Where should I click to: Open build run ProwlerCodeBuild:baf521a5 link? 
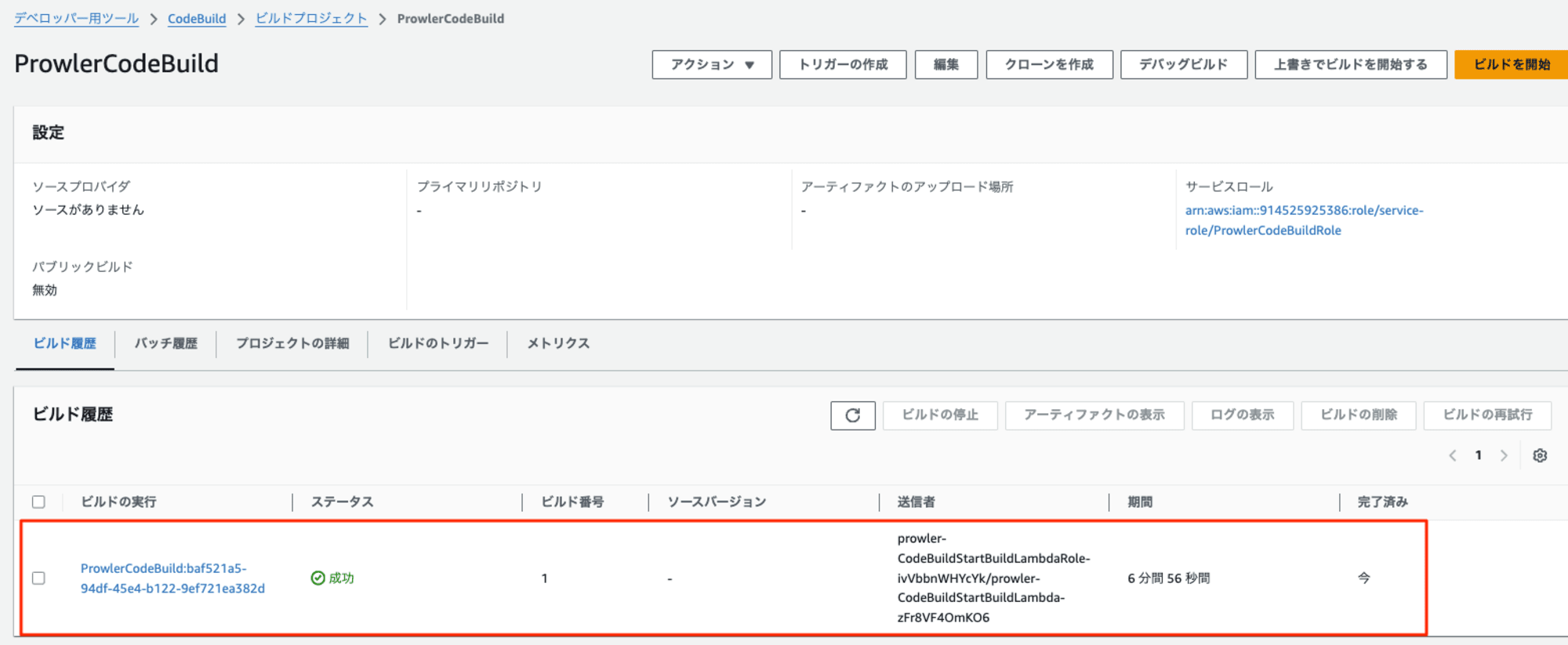(x=172, y=578)
